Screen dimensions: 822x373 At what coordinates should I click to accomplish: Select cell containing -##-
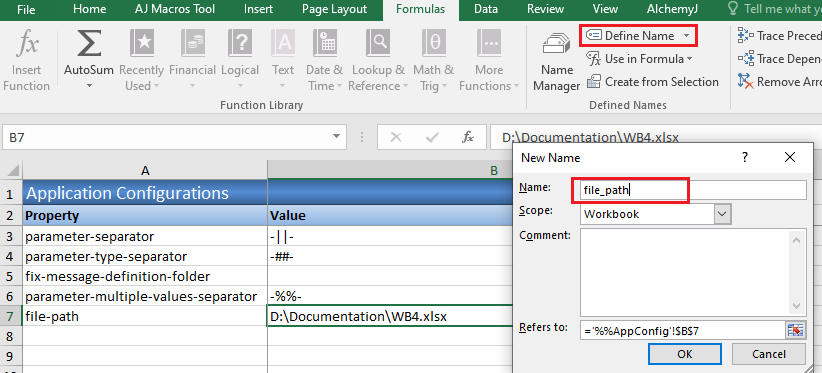click(x=390, y=256)
